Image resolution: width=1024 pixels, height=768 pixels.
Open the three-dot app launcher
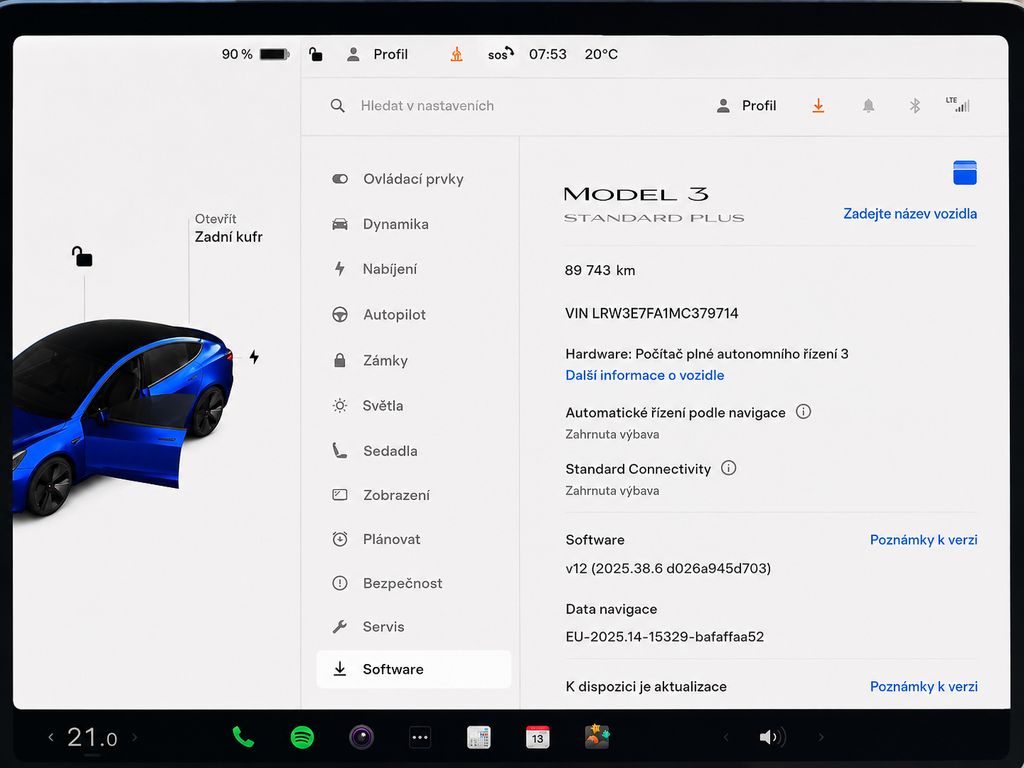[x=420, y=737]
